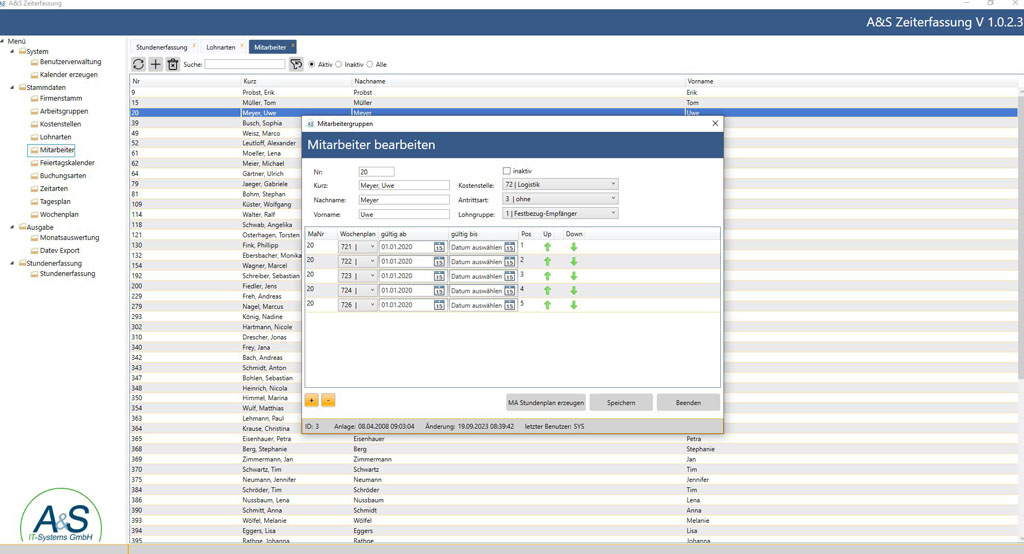Image resolution: width=1024 pixels, height=554 pixels.
Task: Move Wochenplan 721 row up
Action: click(x=547, y=247)
